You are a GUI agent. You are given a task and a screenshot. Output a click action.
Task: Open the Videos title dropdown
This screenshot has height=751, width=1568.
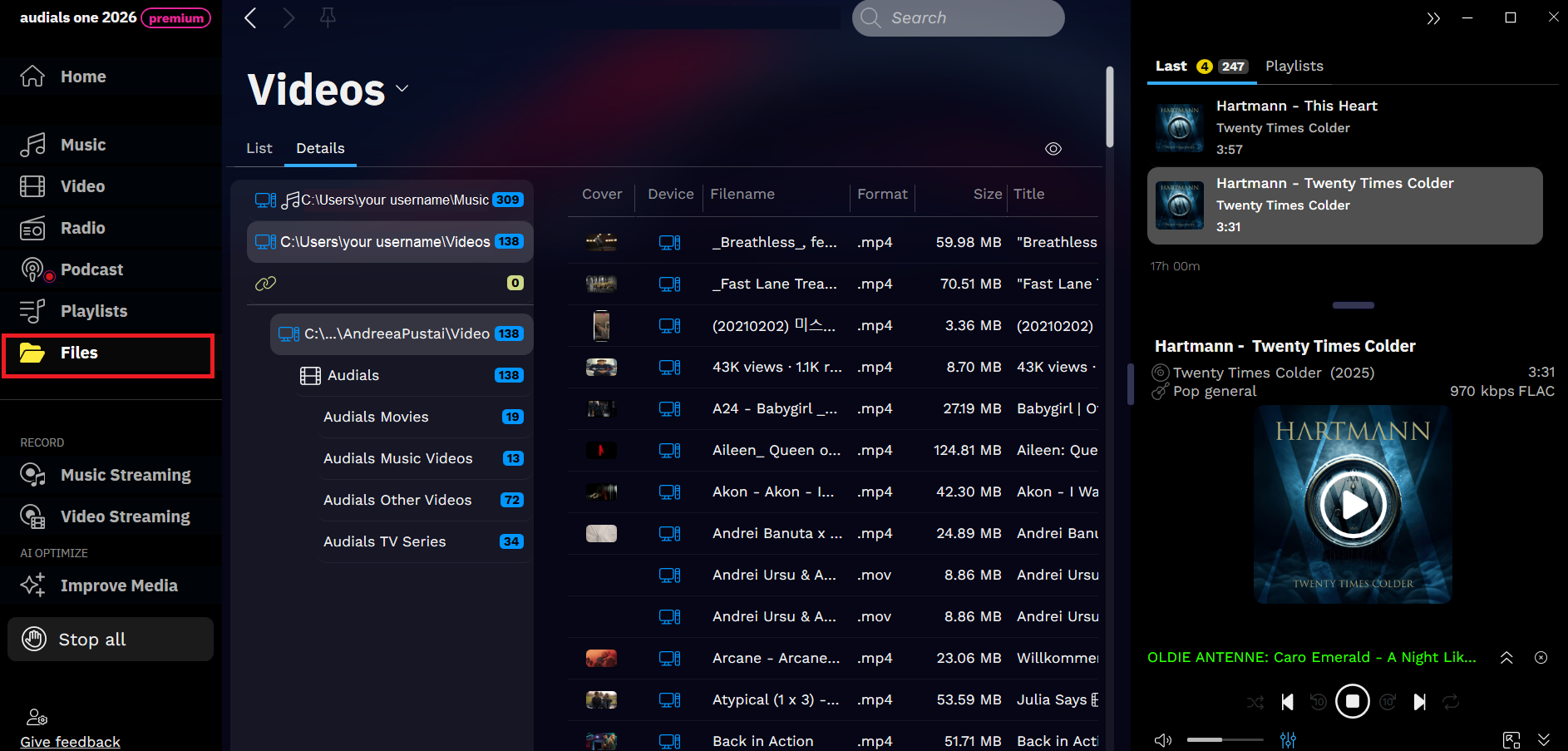click(402, 88)
